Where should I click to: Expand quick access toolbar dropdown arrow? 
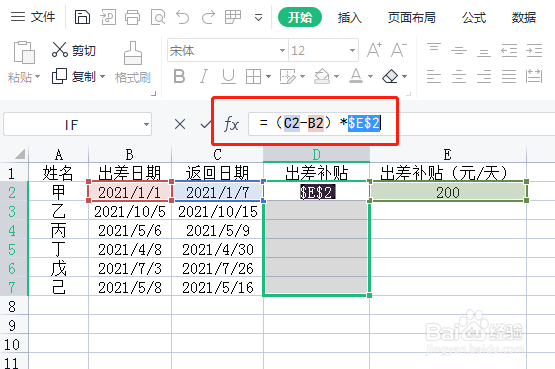tap(259, 17)
